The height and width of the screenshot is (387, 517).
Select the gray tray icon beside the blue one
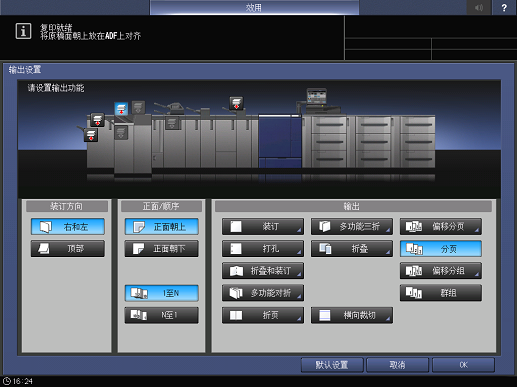(138, 107)
